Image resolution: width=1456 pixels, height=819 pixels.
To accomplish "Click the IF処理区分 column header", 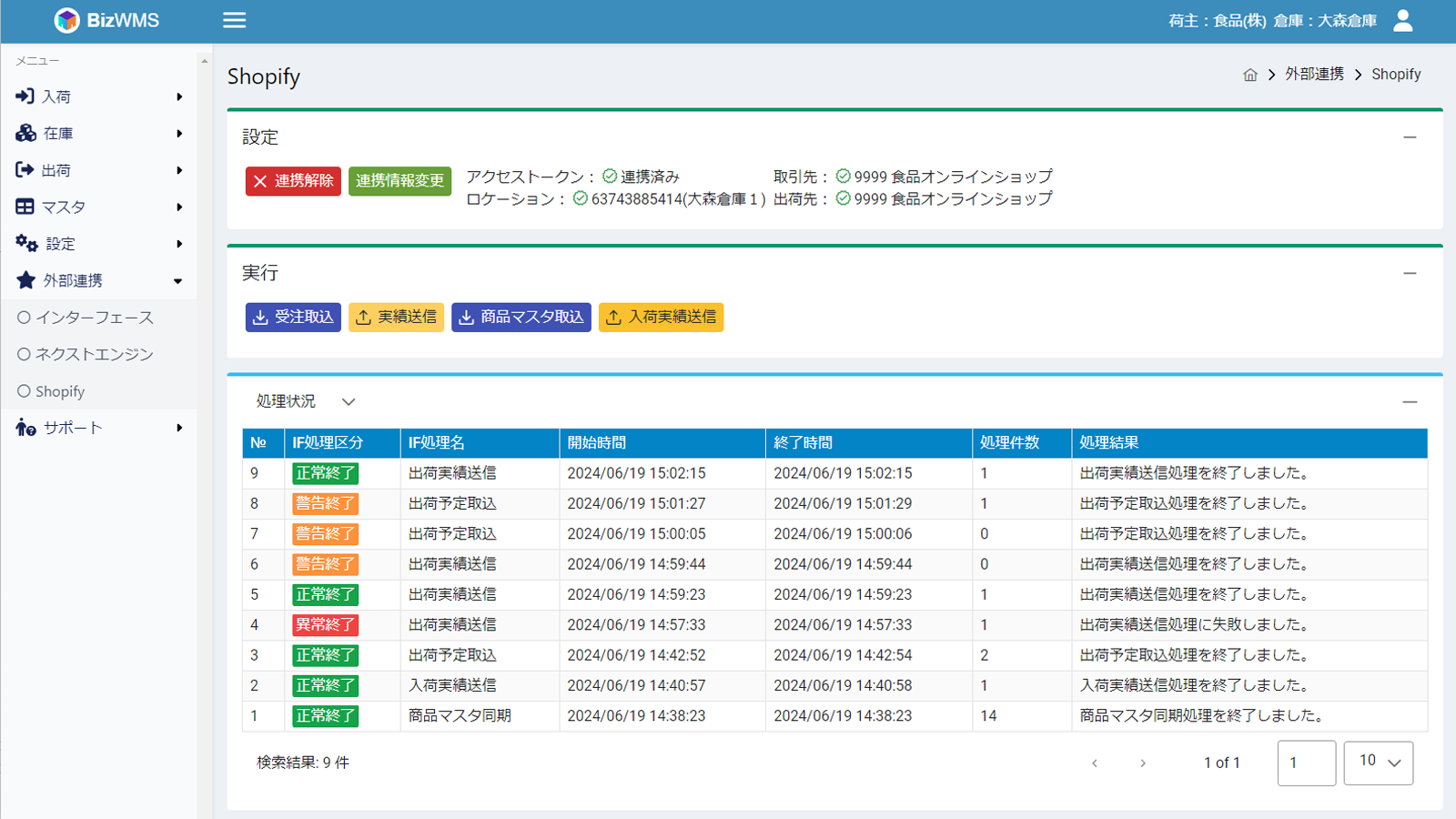I will pos(342,443).
